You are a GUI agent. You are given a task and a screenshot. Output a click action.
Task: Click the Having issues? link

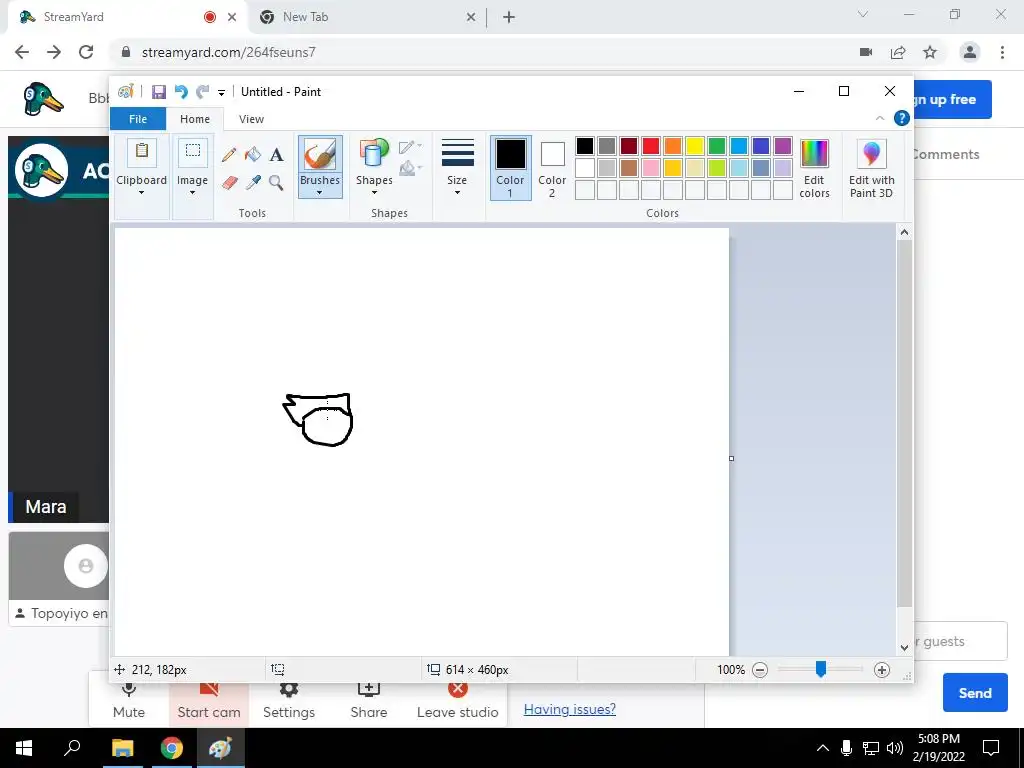point(569,709)
